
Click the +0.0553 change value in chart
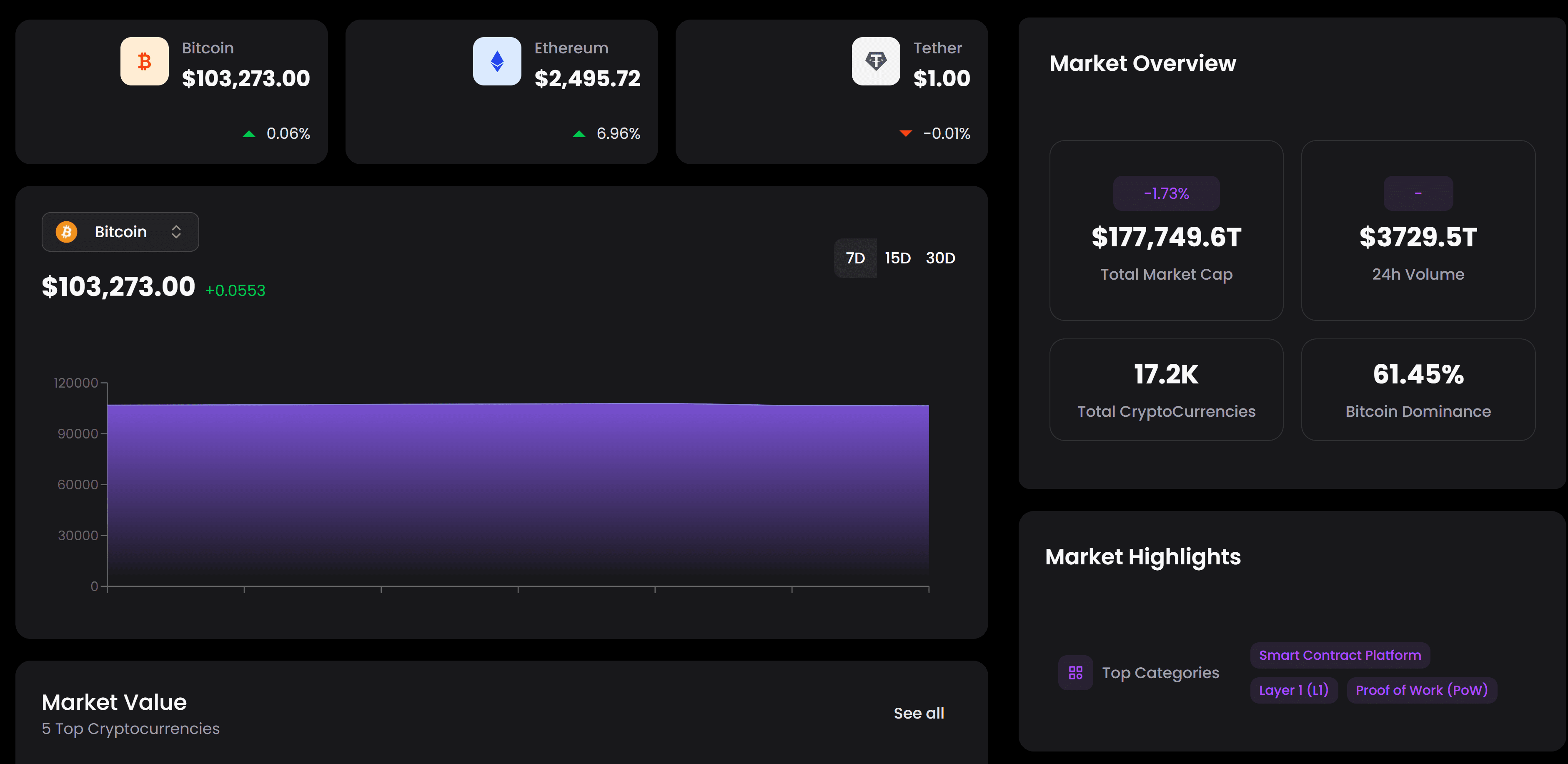pyautogui.click(x=235, y=291)
